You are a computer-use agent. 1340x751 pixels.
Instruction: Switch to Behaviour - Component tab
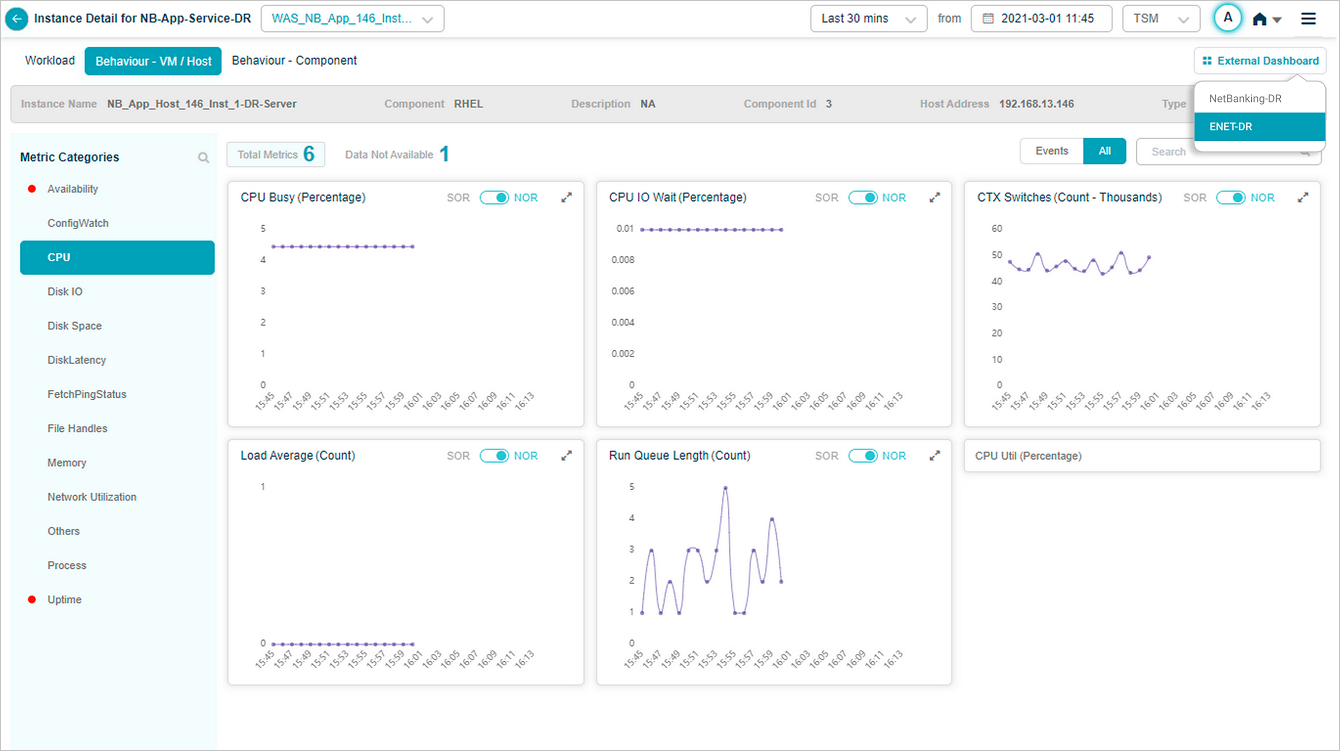(x=294, y=61)
